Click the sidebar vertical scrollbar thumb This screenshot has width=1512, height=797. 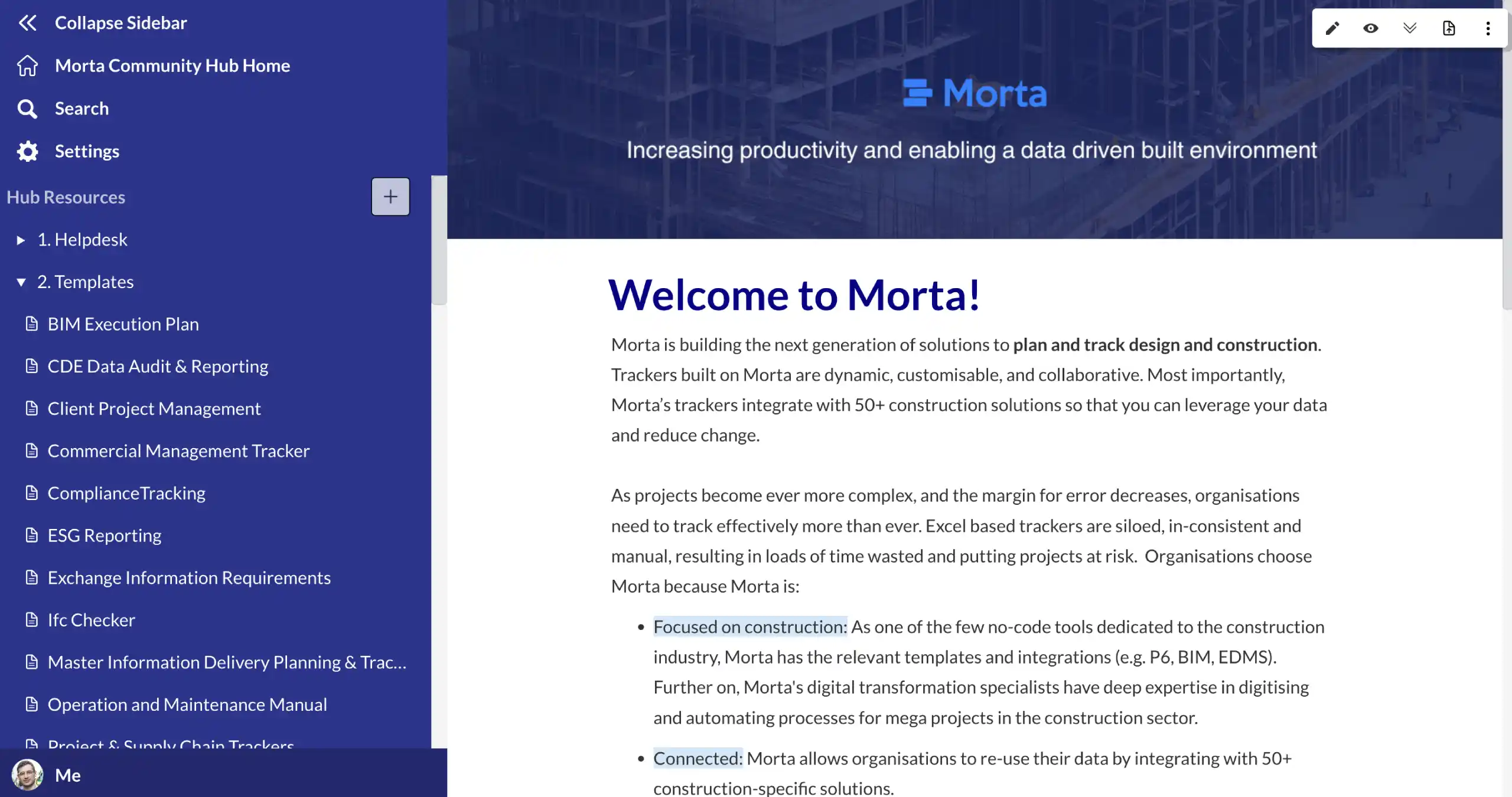pos(438,240)
